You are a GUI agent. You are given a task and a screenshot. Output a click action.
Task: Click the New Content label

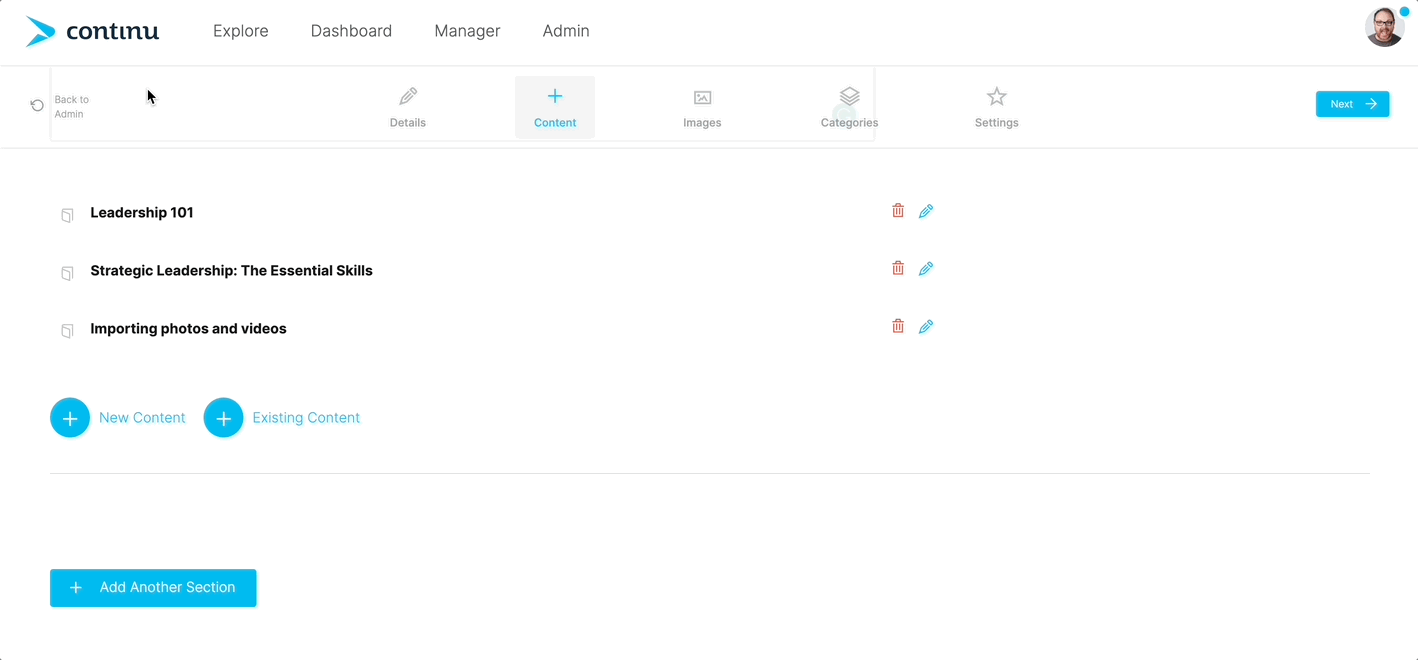coord(142,418)
